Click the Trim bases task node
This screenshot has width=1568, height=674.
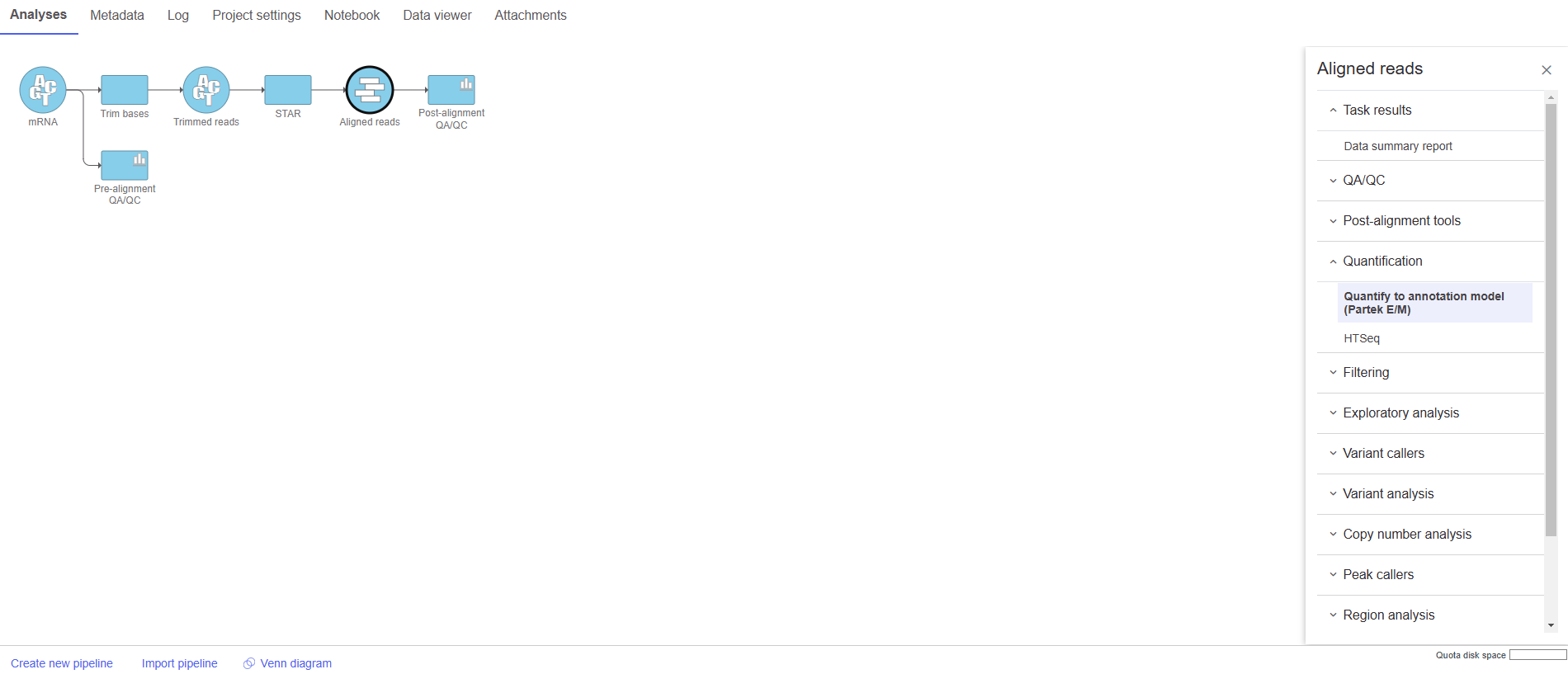click(x=124, y=90)
